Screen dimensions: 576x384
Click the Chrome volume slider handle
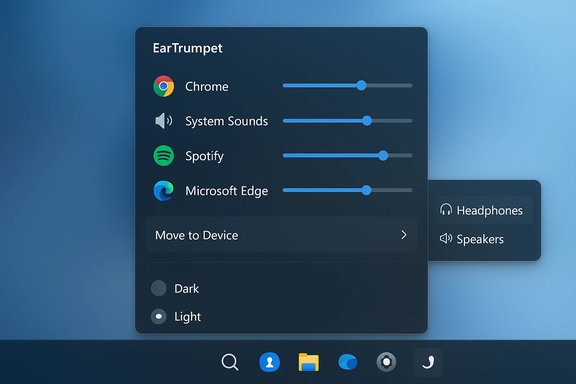click(x=361, y=86)
